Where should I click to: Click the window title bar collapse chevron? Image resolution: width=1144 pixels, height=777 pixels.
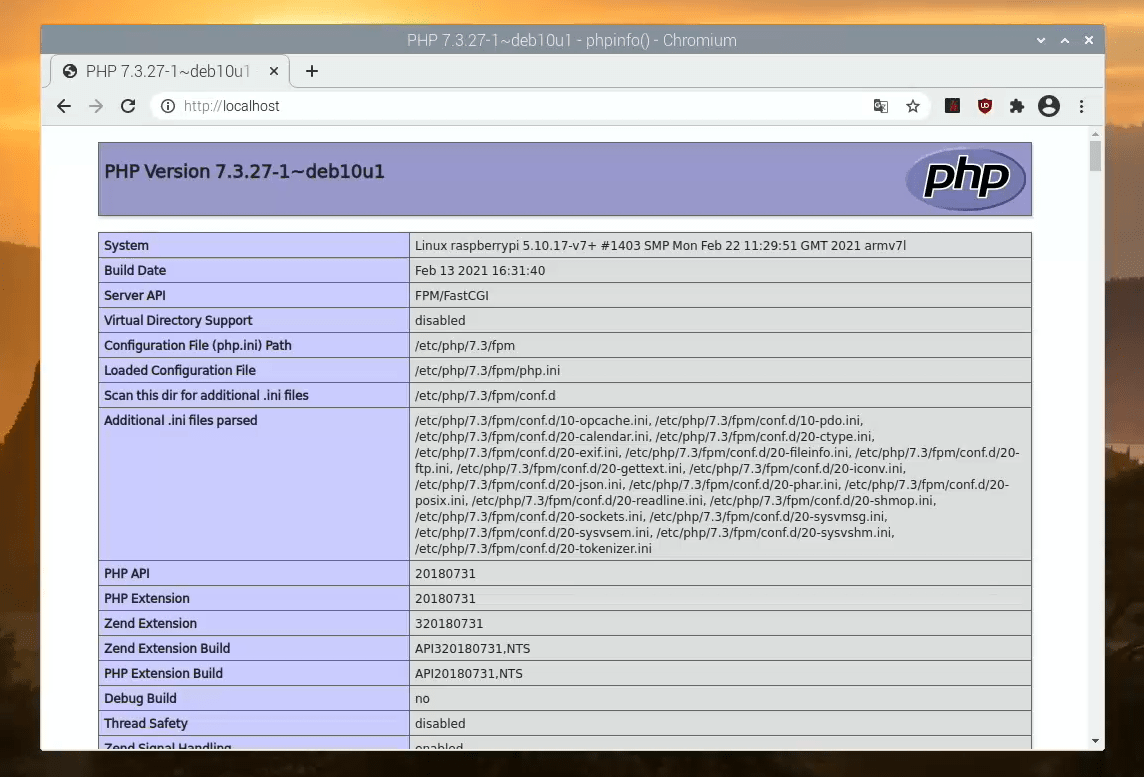[1041, 41]
